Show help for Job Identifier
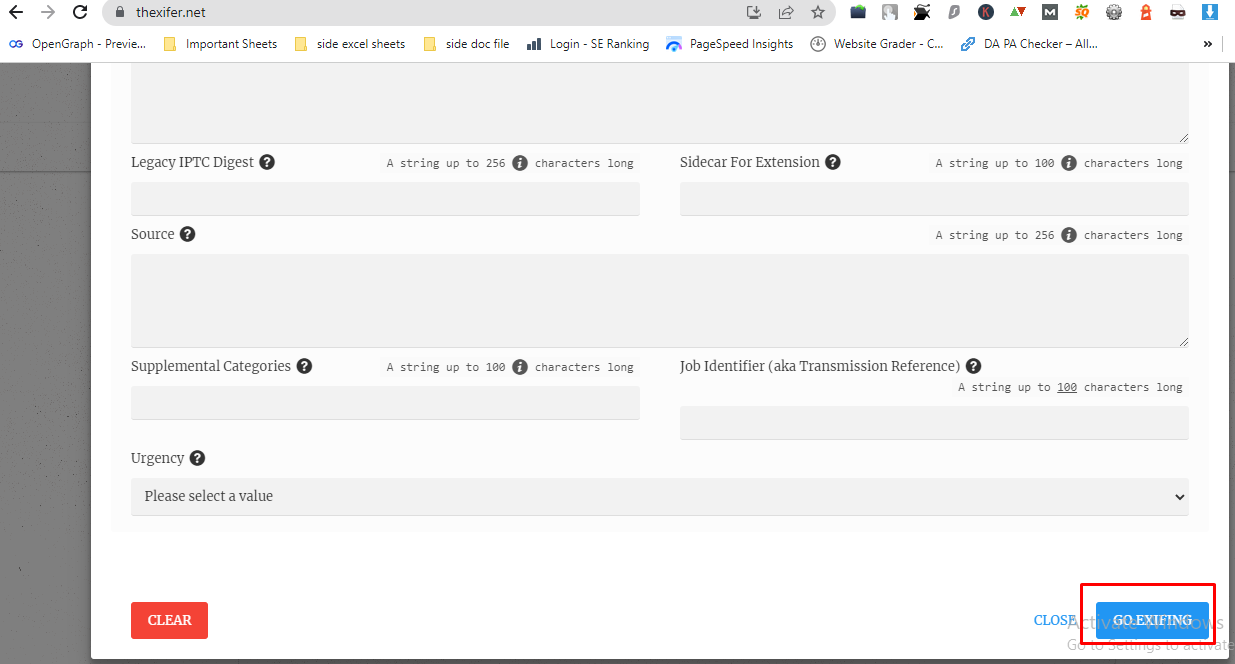This screenshot has width=1235, height=664. coord(973,366)
